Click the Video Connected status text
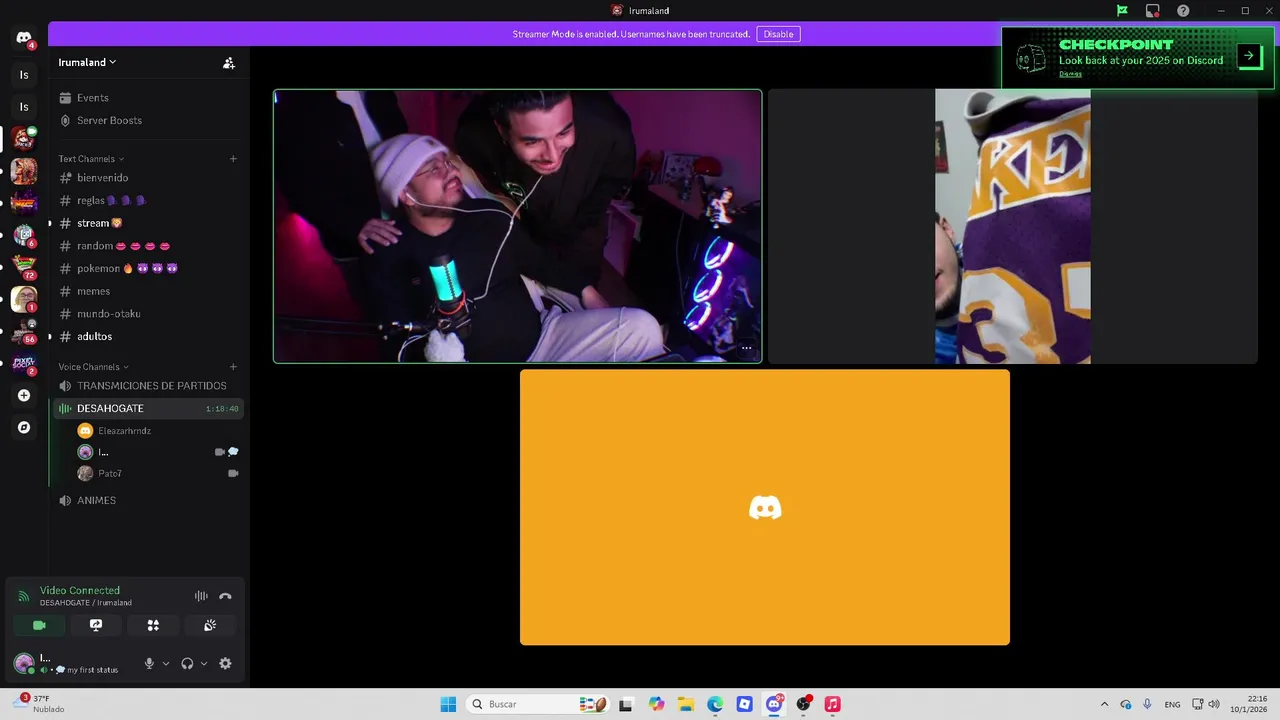 point(80,590)
